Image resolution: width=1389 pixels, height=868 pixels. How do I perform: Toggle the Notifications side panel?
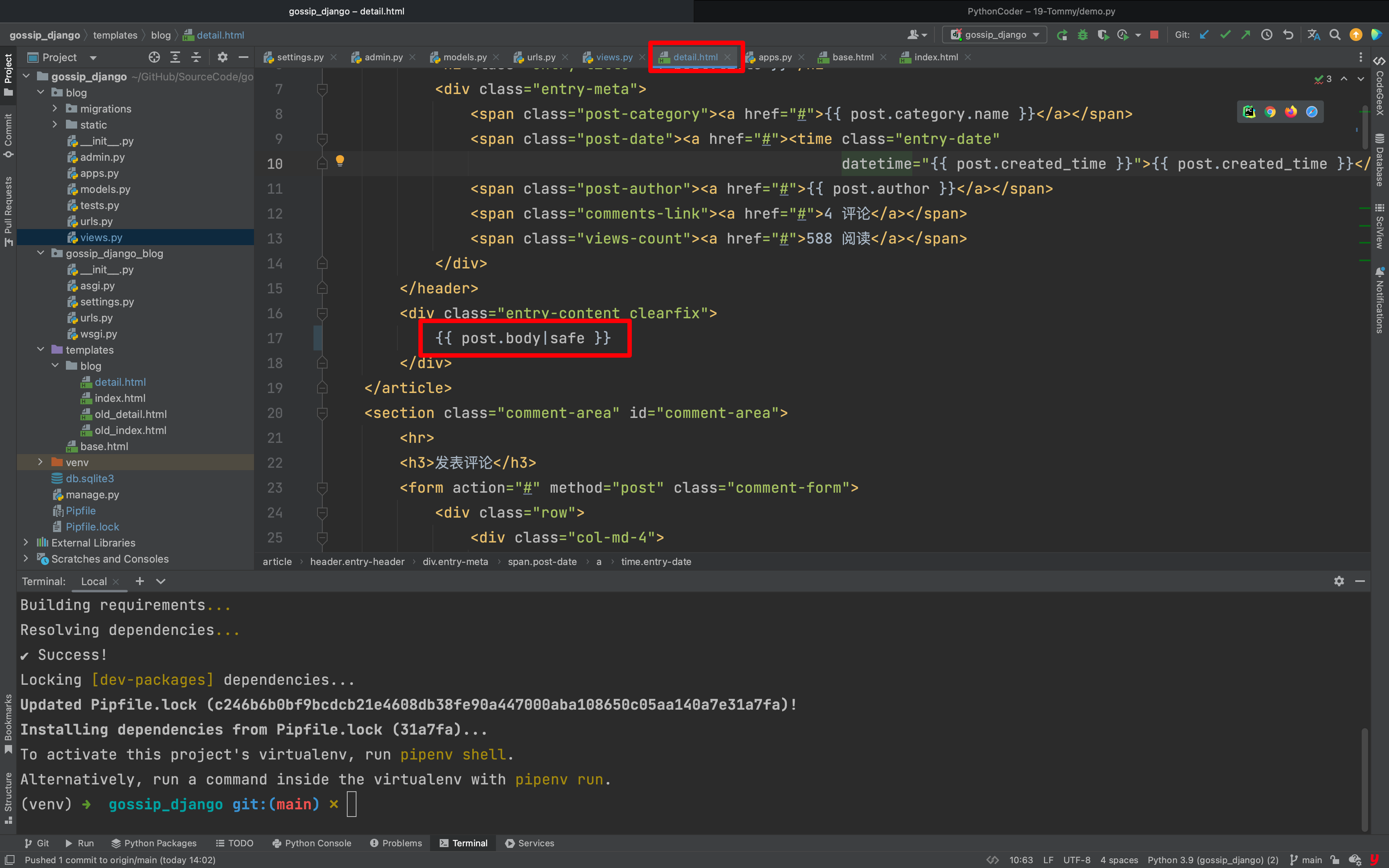(x=1380, y=300)
